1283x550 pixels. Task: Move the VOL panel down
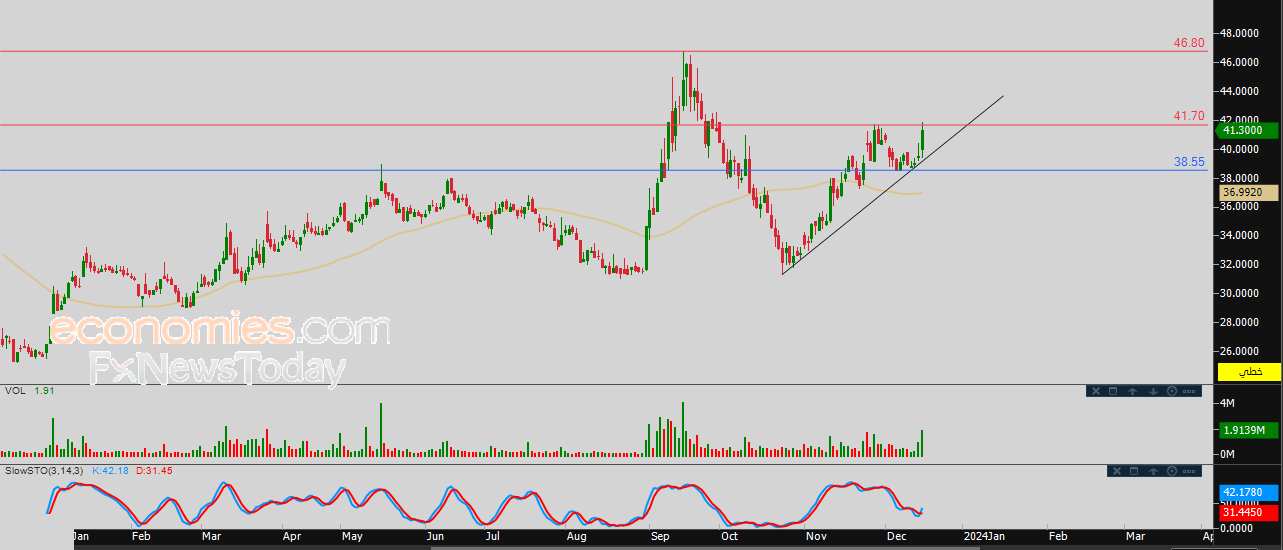pyautogui.click(x=1153, y=391)
